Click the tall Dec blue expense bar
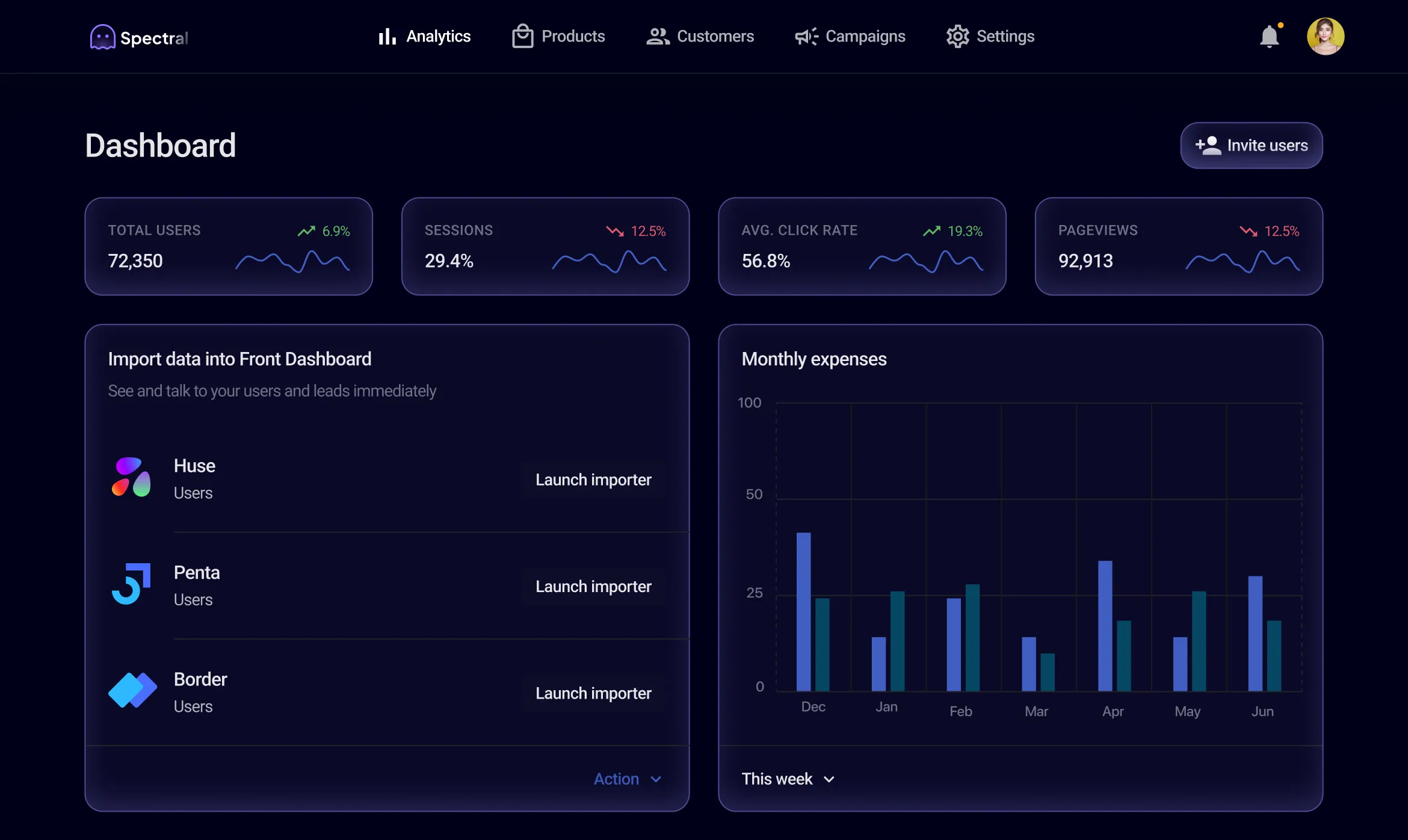The height and width of the screenshot is (840, 1408). [803, 611]
